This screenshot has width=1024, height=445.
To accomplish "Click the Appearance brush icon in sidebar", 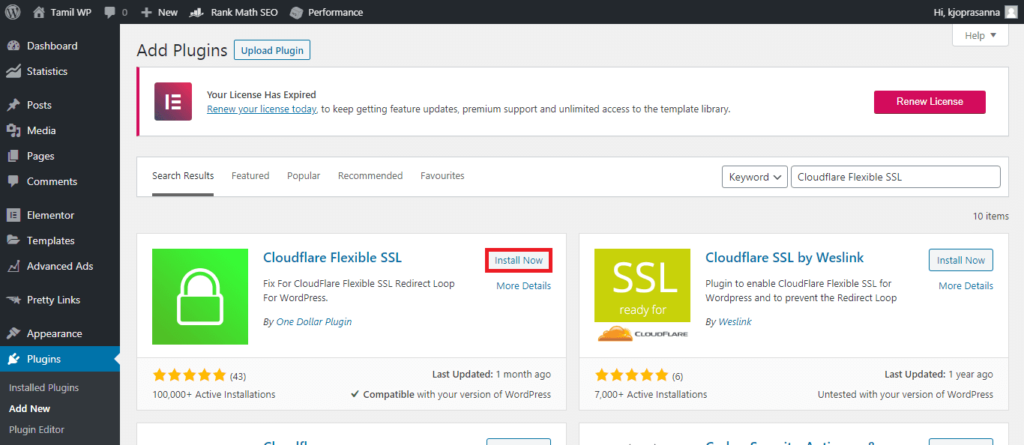I will pyautogui.click(x=13, y=333).
